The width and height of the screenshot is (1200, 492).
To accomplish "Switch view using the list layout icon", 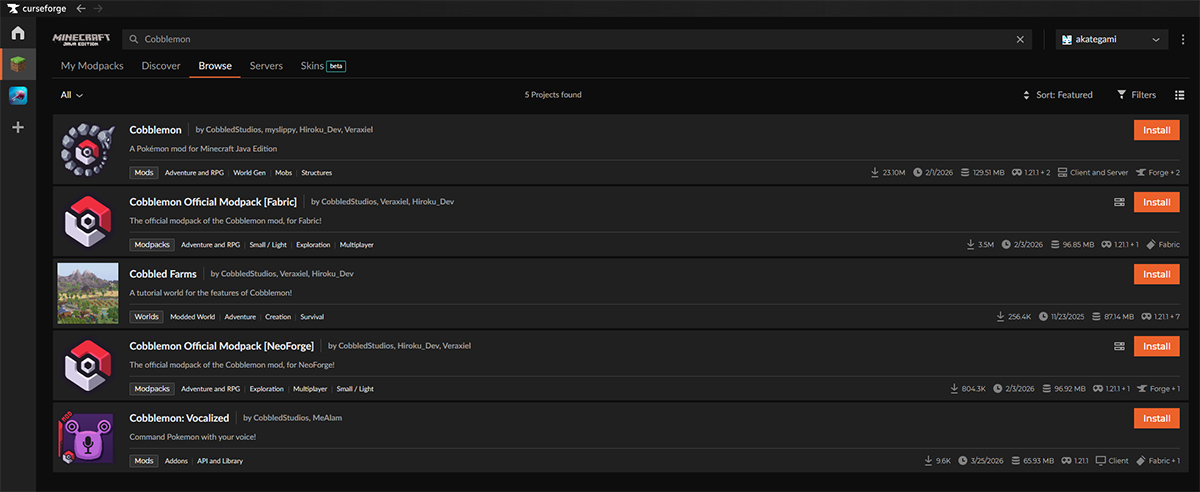I will [x=1178, y=95].
